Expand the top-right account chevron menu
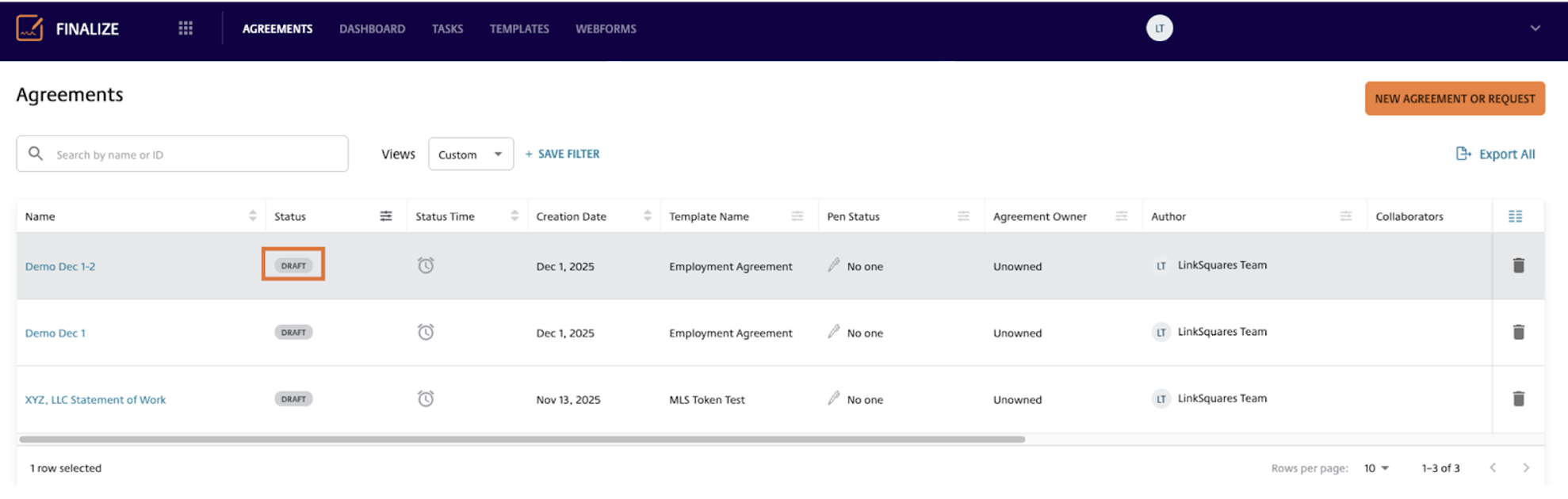Screen dimensions: 1568x499 [x=1535, y=29]
